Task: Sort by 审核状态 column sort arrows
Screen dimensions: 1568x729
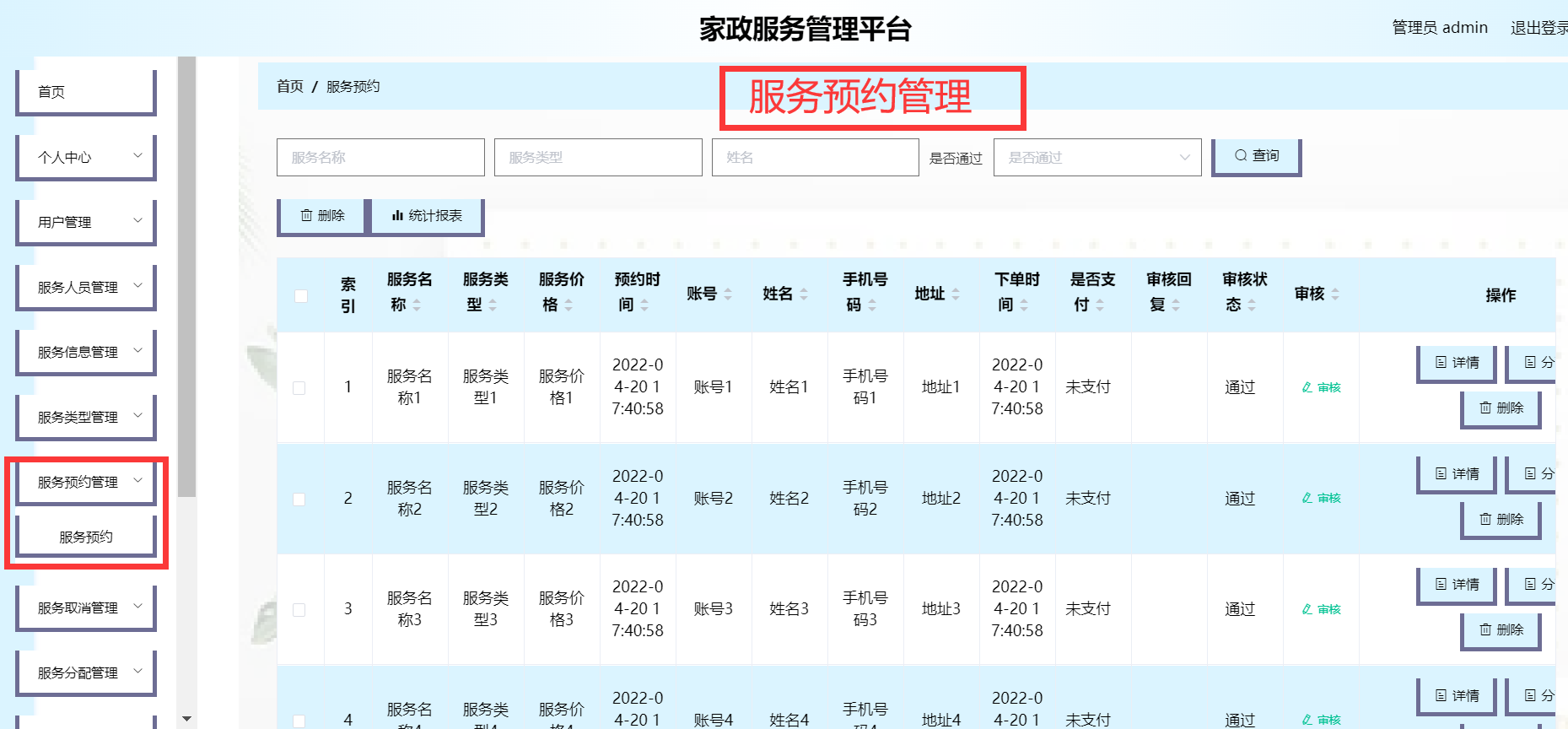Action: click(x=1252, y=305)
